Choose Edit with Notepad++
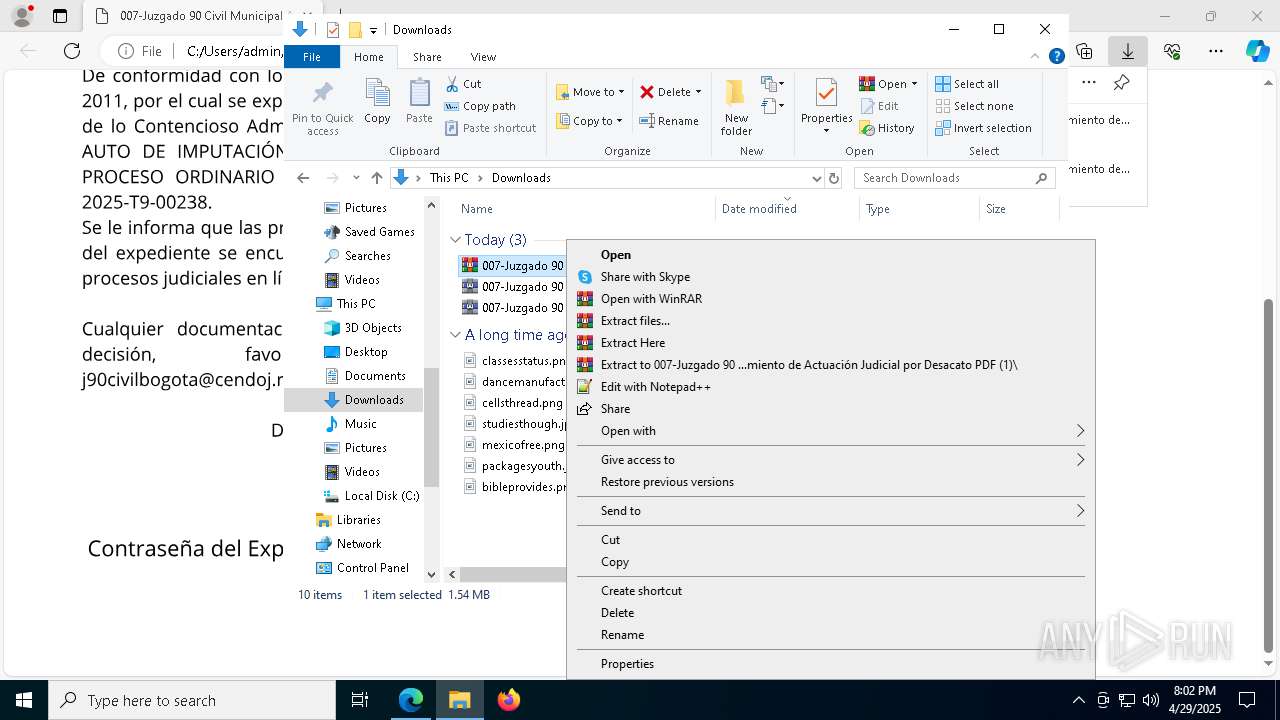This screenshot has height=720, width=1280. click(x=831, y=387)
